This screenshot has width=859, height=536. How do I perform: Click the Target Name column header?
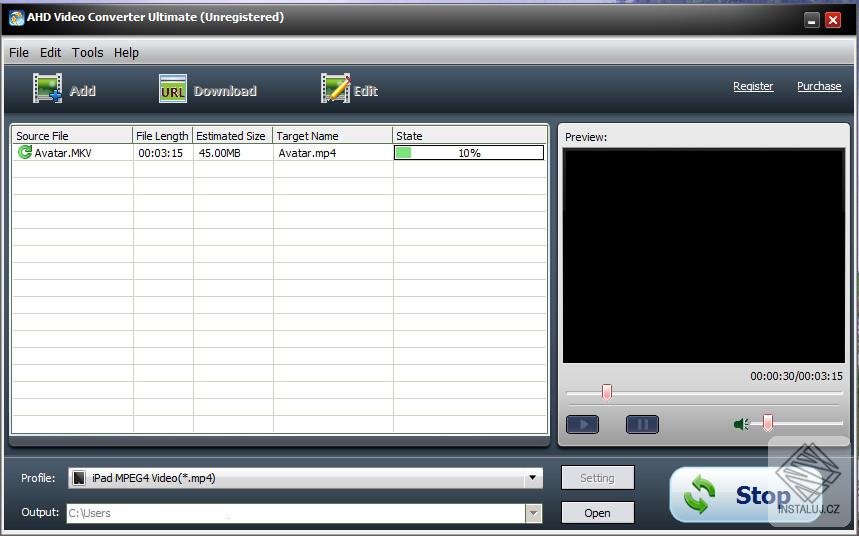click(333, 135)
